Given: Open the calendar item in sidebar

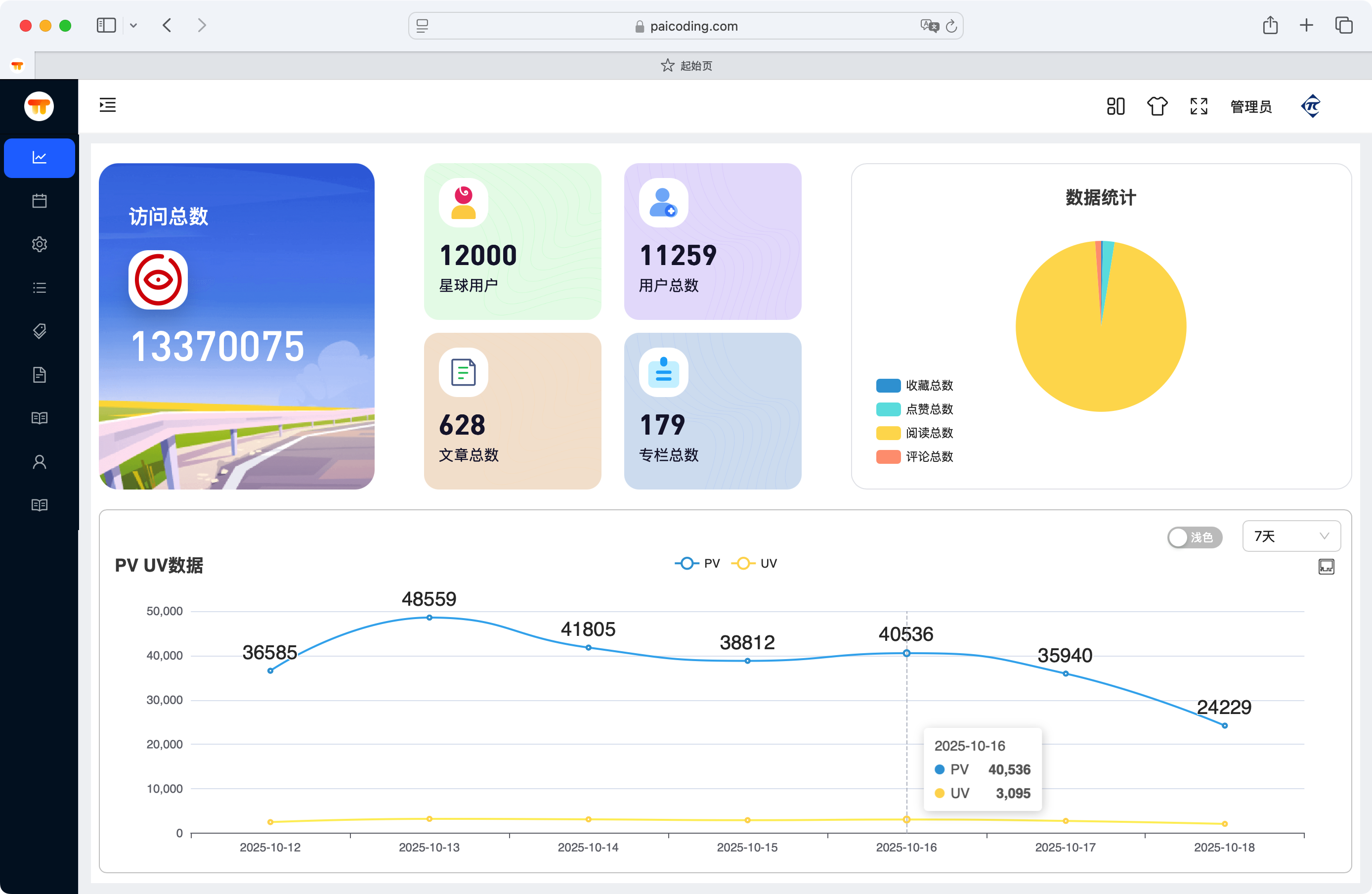Looking at the screenshot, I should (x=39, y=201).
